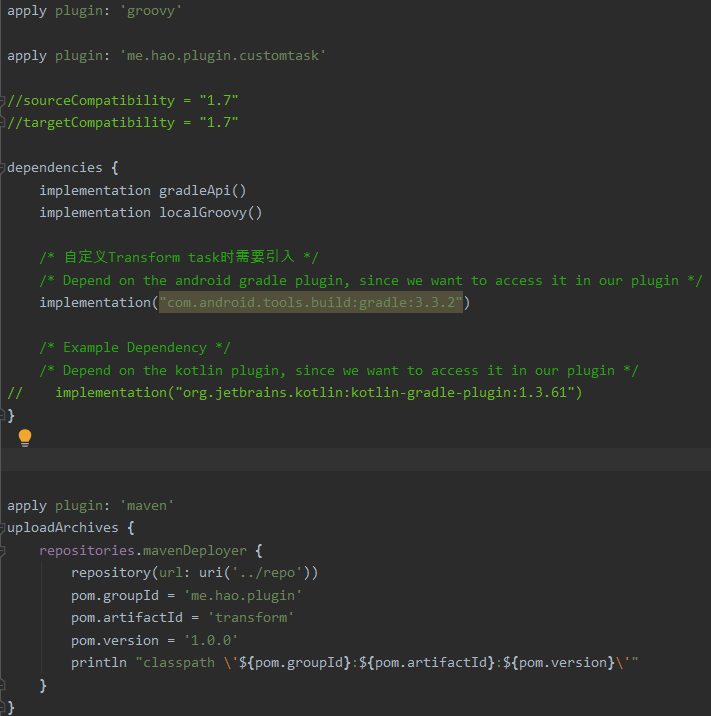The image size is (711, 716).
Task: Click the dependencies keyword
Action: pos(55,168)
